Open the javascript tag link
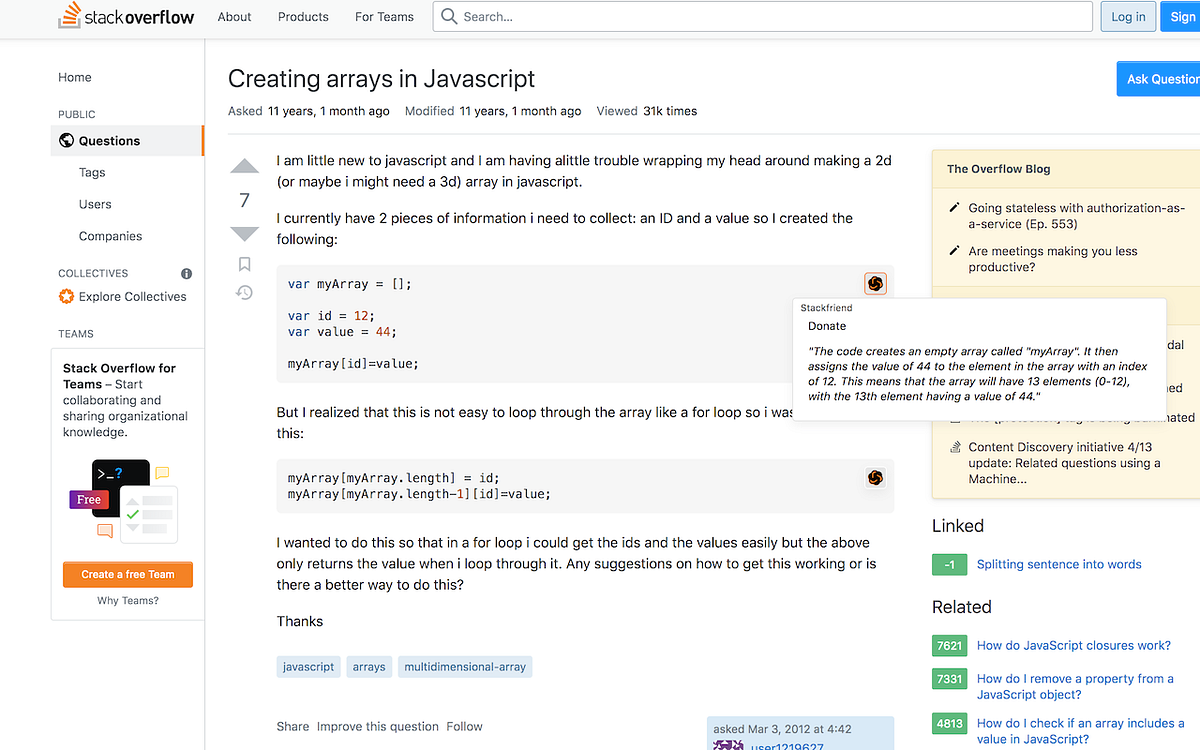Image resolution: width=1200 pixels, height=750 pixels. pyautogui.click(x=308, y=666)
